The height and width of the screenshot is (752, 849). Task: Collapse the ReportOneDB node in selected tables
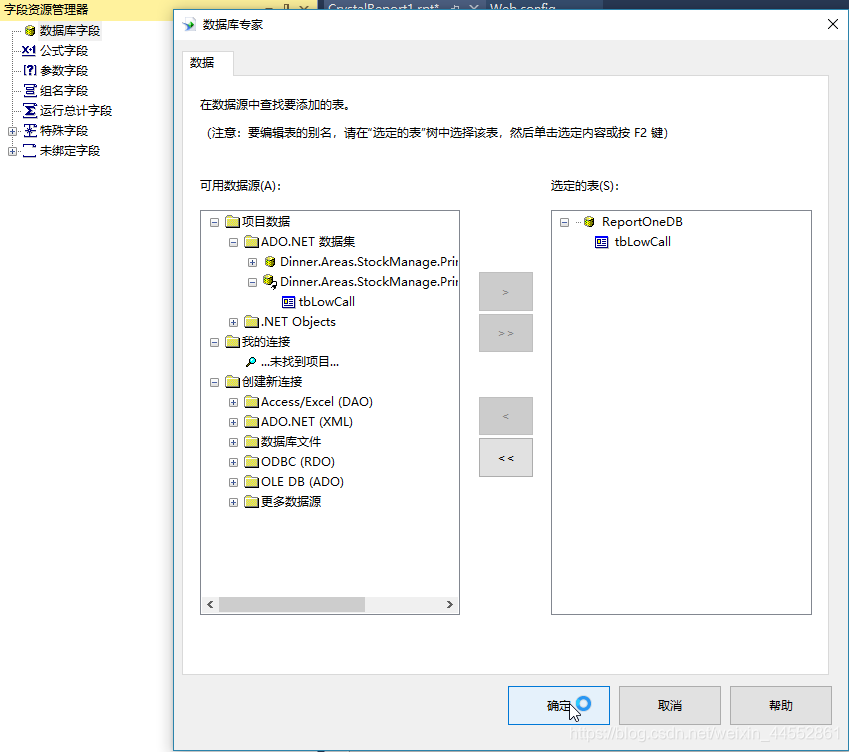pyautogui.click(x=564, y=222)
